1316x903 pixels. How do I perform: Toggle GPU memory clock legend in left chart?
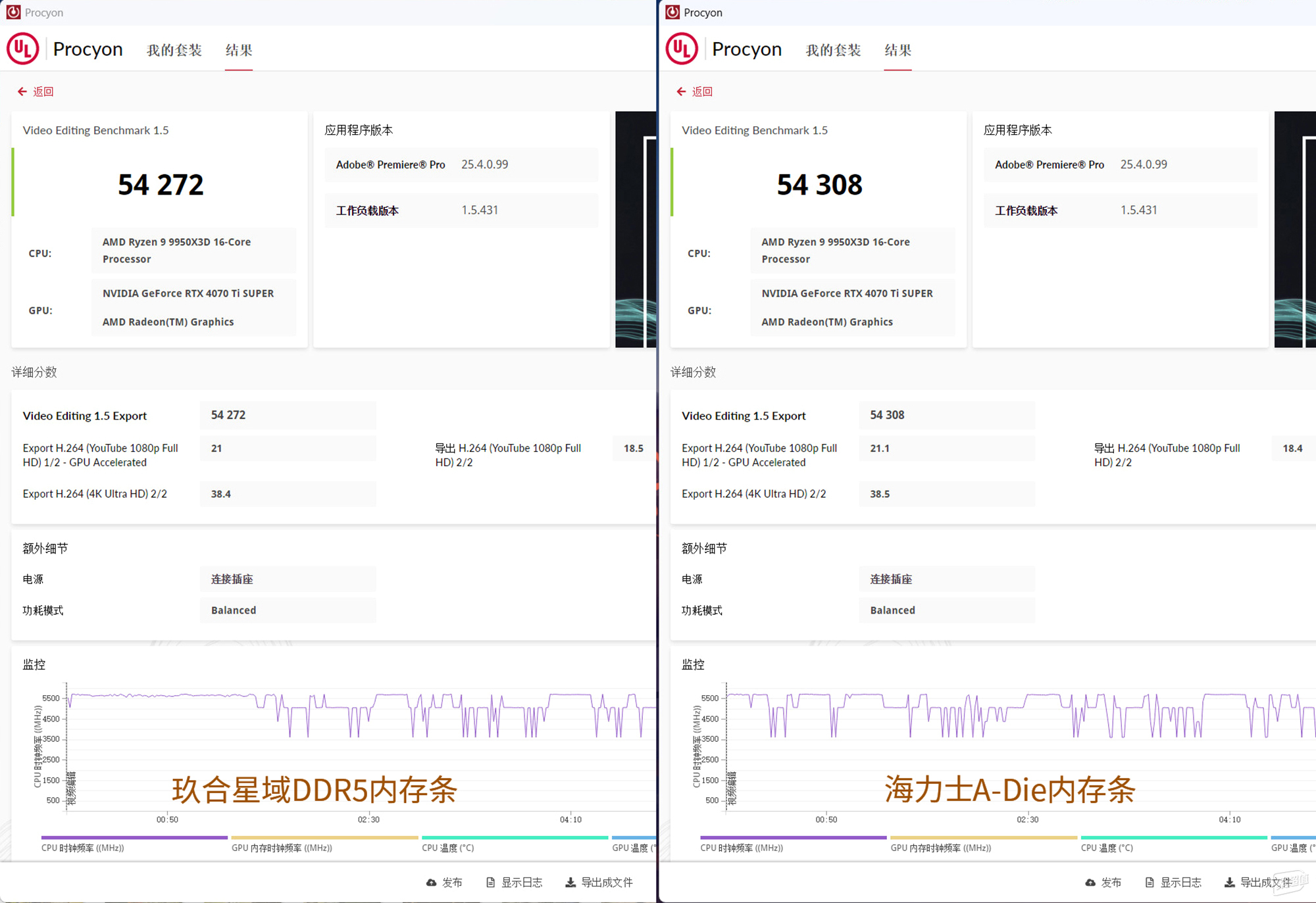pyautogui.click(x=282, y=848)
